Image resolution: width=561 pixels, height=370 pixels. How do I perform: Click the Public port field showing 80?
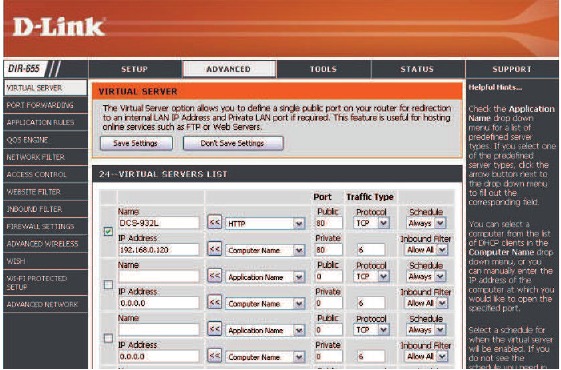(328, 223)
